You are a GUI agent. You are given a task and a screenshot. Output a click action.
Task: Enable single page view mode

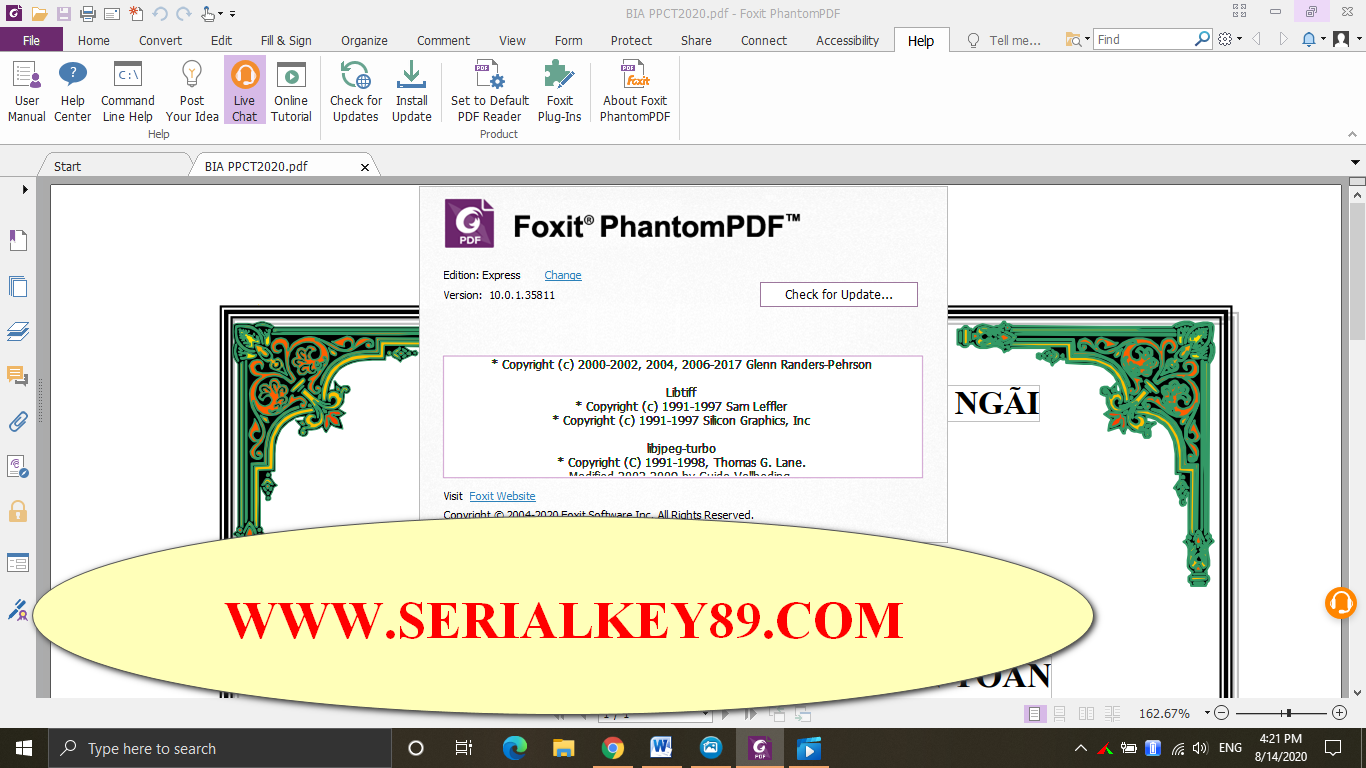click(1036, 714)
